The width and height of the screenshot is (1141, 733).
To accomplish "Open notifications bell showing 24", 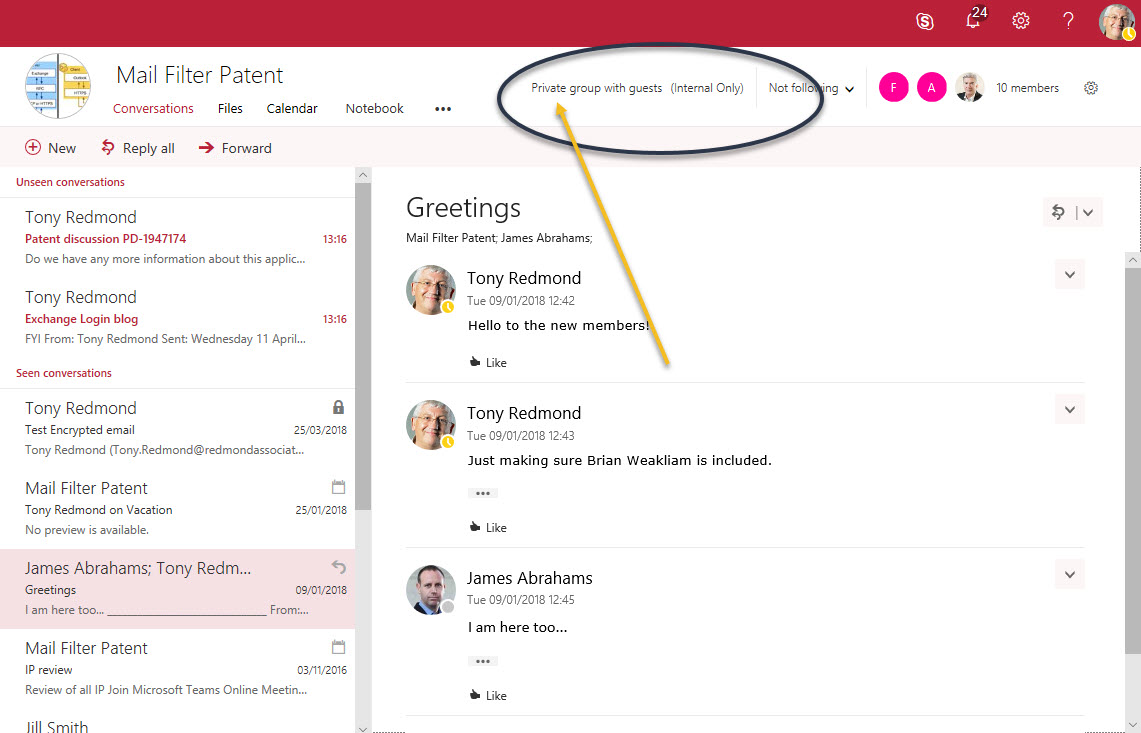I will coord(975,18).
